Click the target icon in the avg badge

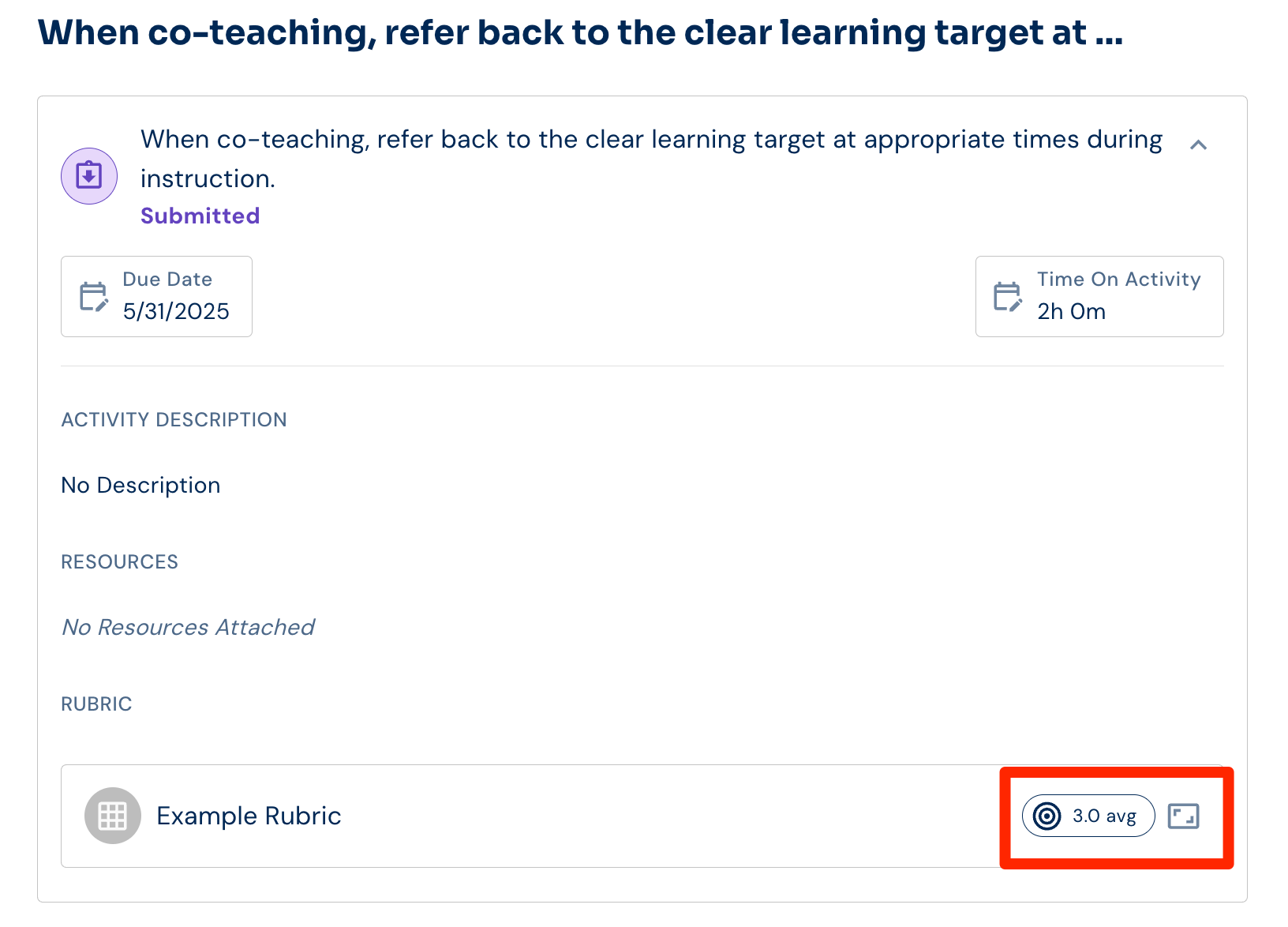pyautogui.click(x=1047, y=816)
